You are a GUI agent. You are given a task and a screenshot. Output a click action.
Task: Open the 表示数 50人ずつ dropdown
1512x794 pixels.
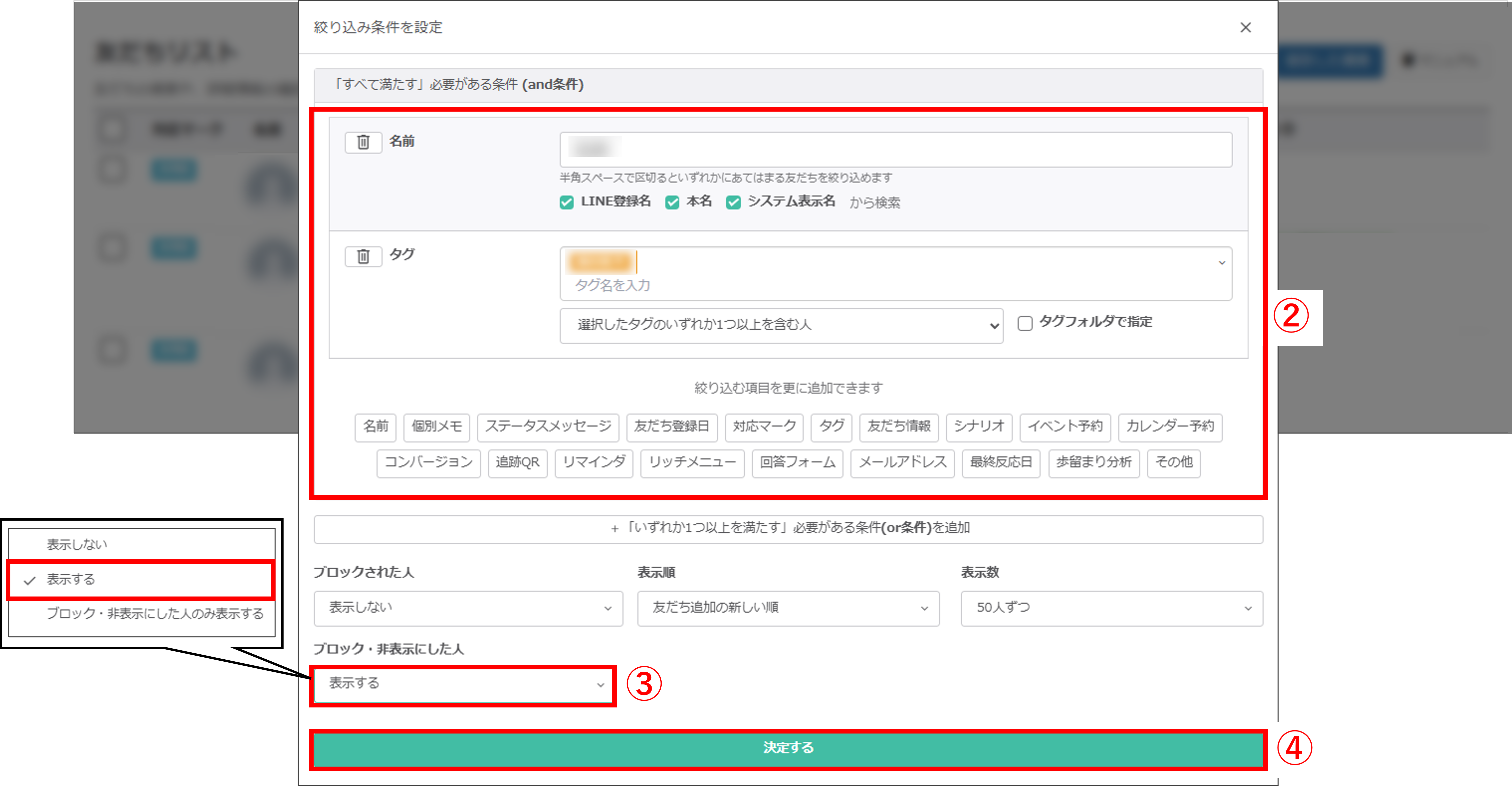click(x=1111, y=608)
